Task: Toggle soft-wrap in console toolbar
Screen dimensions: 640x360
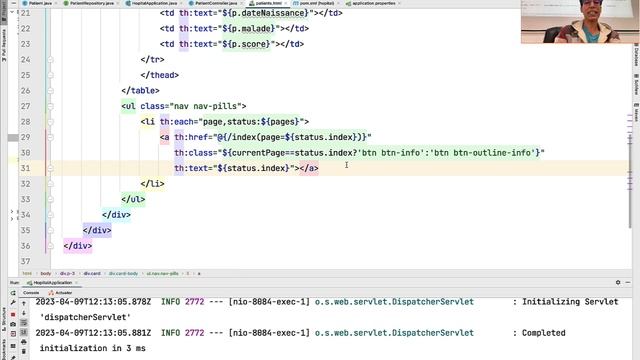Action: 24,323
